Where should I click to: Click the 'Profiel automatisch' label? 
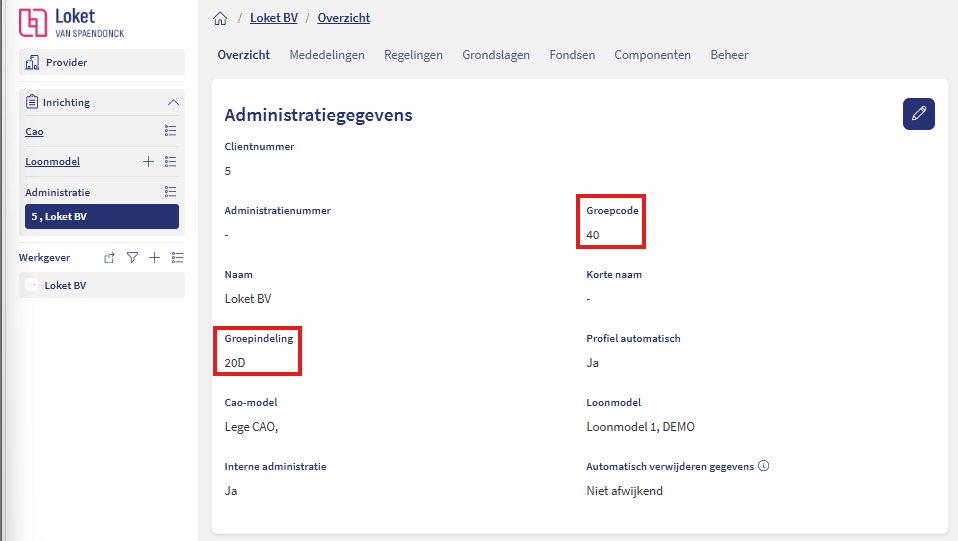(633, 339)
